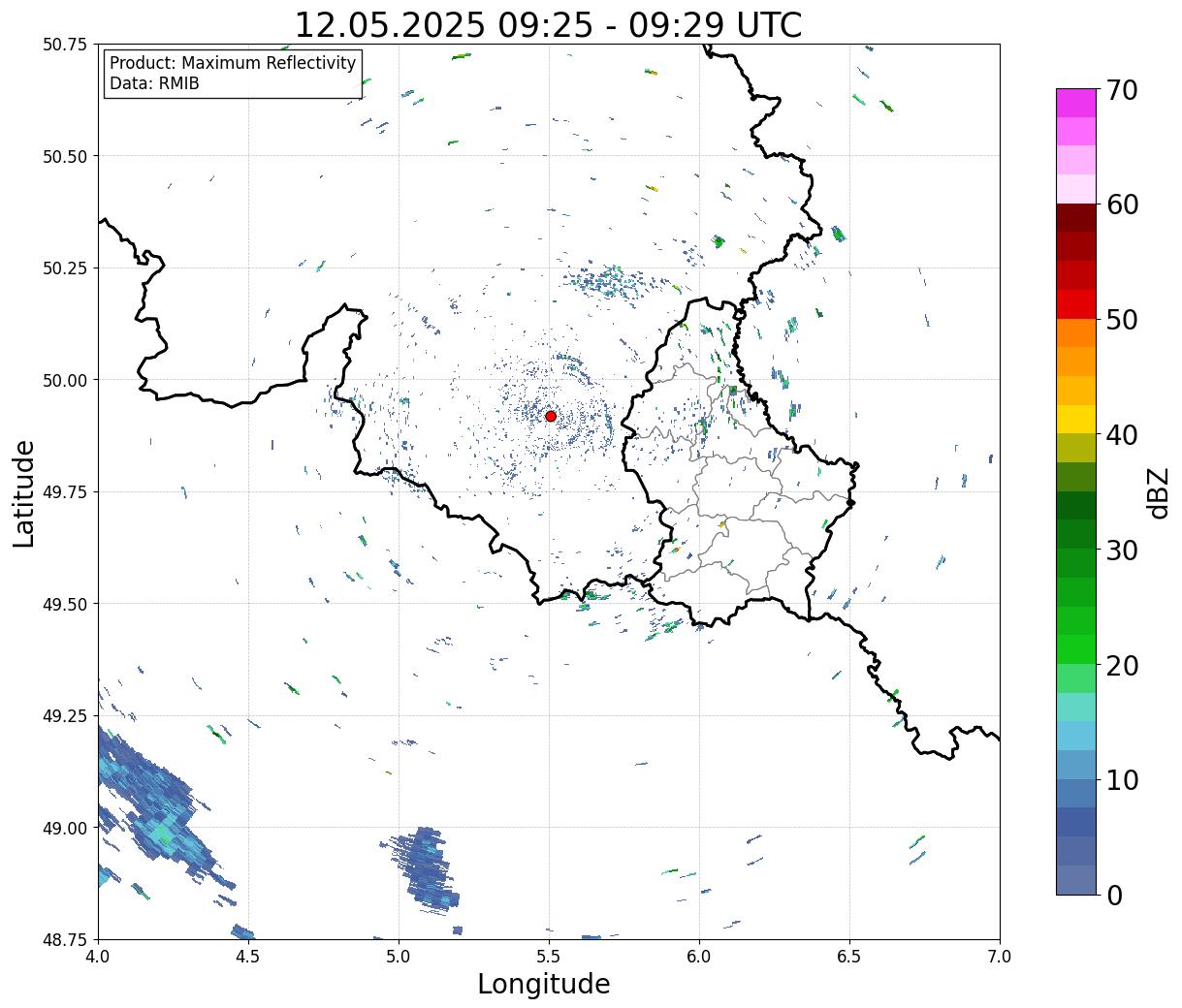Viewport: 1182px width, 1008px height.
Task: Click the plot title '12.05.2025 09:25 - 09:29 UTC'
Action: pyautogui.click(x=548, y=24)
